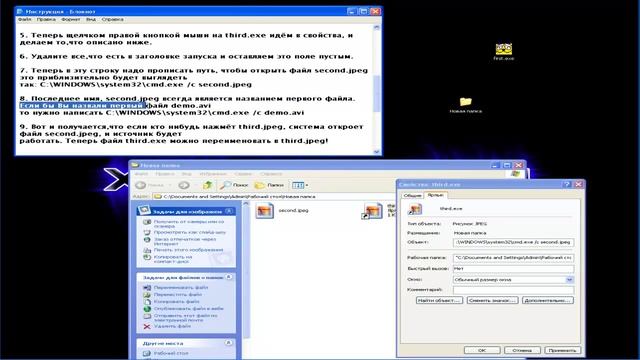Click the Explorer sidebar scroll up arrow
The width and height of the screenshot is (640, 360).
tap(246, 204)
